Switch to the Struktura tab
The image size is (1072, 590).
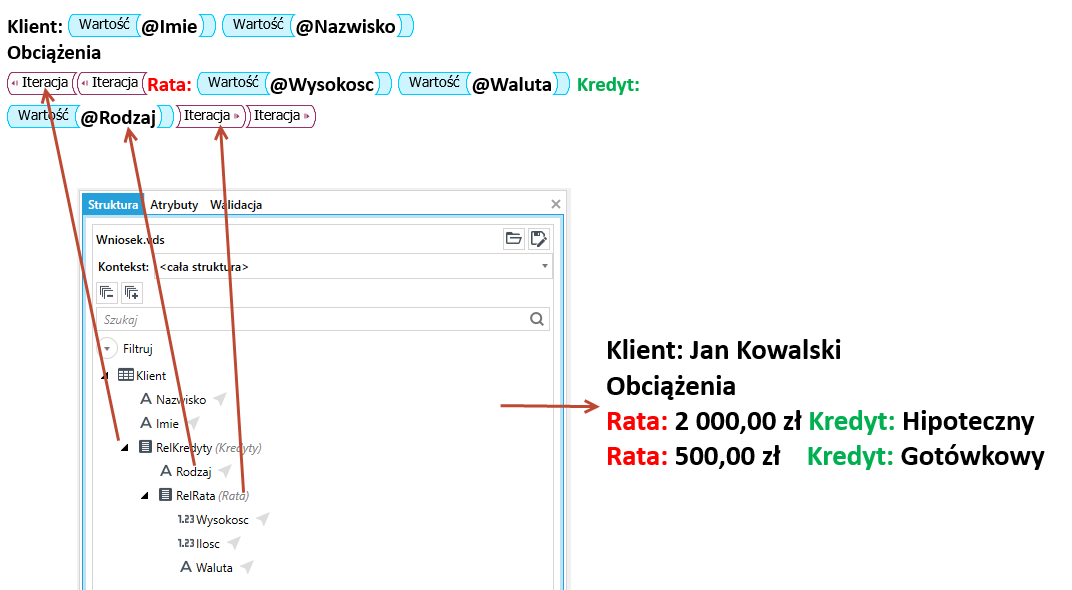[x=113, y=204]
